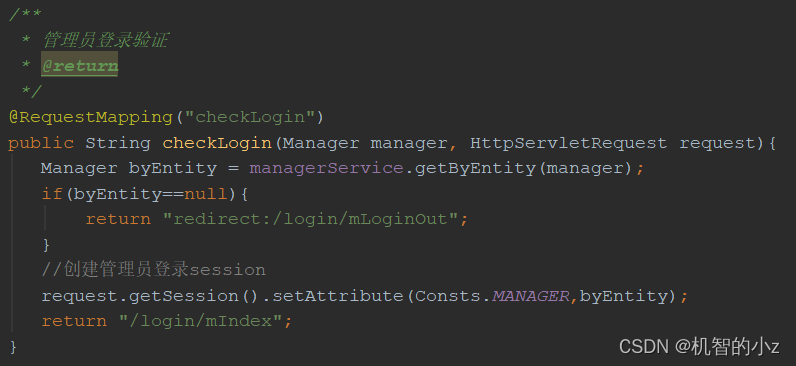Click the @RequestMapping annotation
The image size is (796, 366).
pos(91,117)
